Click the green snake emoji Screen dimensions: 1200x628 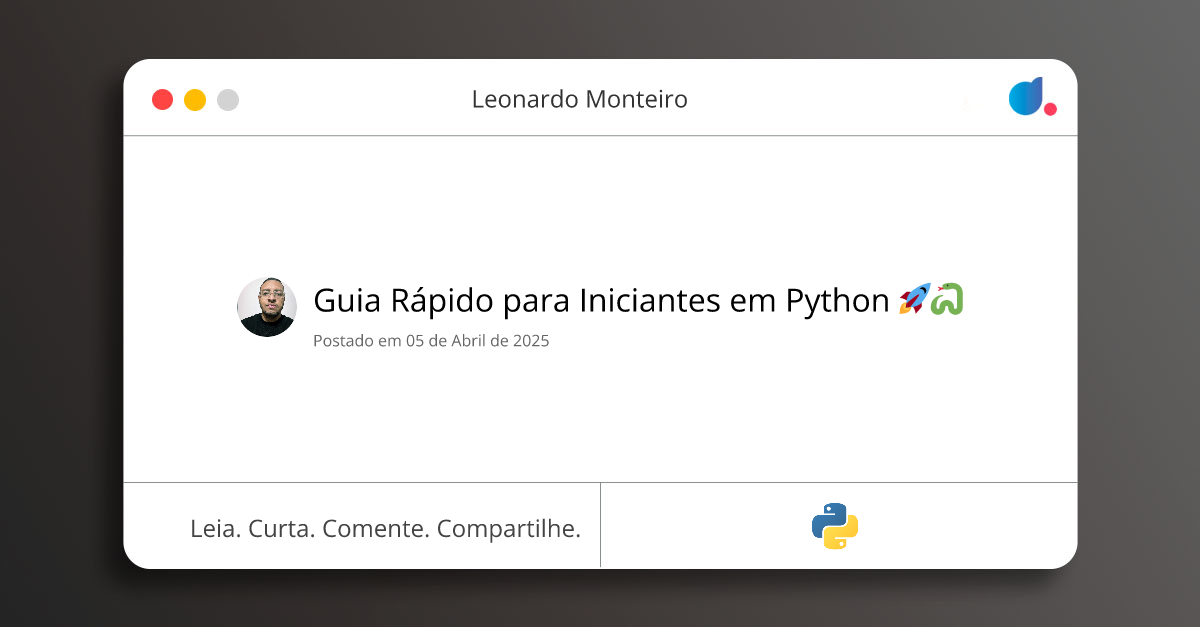click(x=947, y=299)
